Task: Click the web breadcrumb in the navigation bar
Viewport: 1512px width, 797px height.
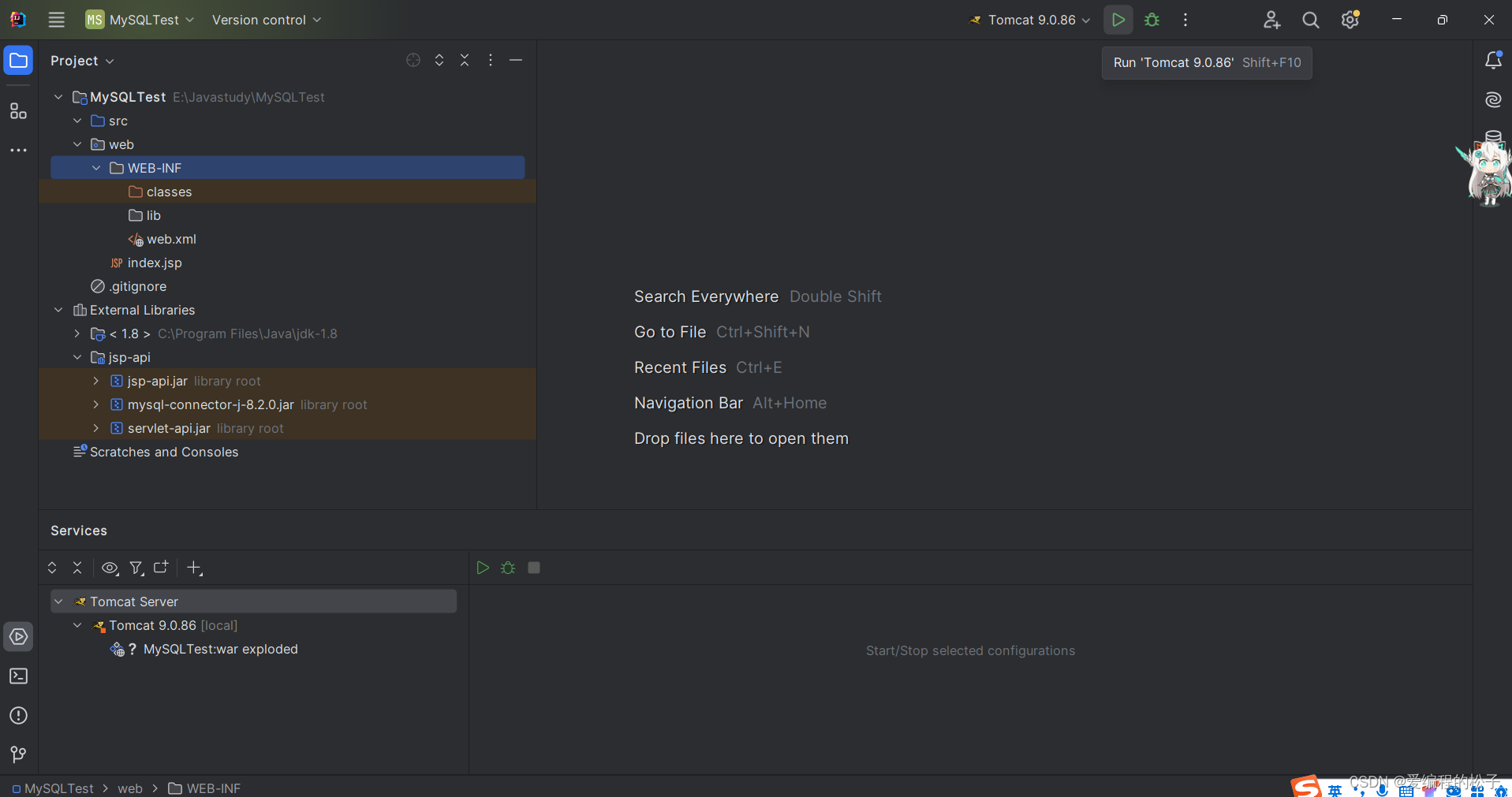Action: point(130,788)
